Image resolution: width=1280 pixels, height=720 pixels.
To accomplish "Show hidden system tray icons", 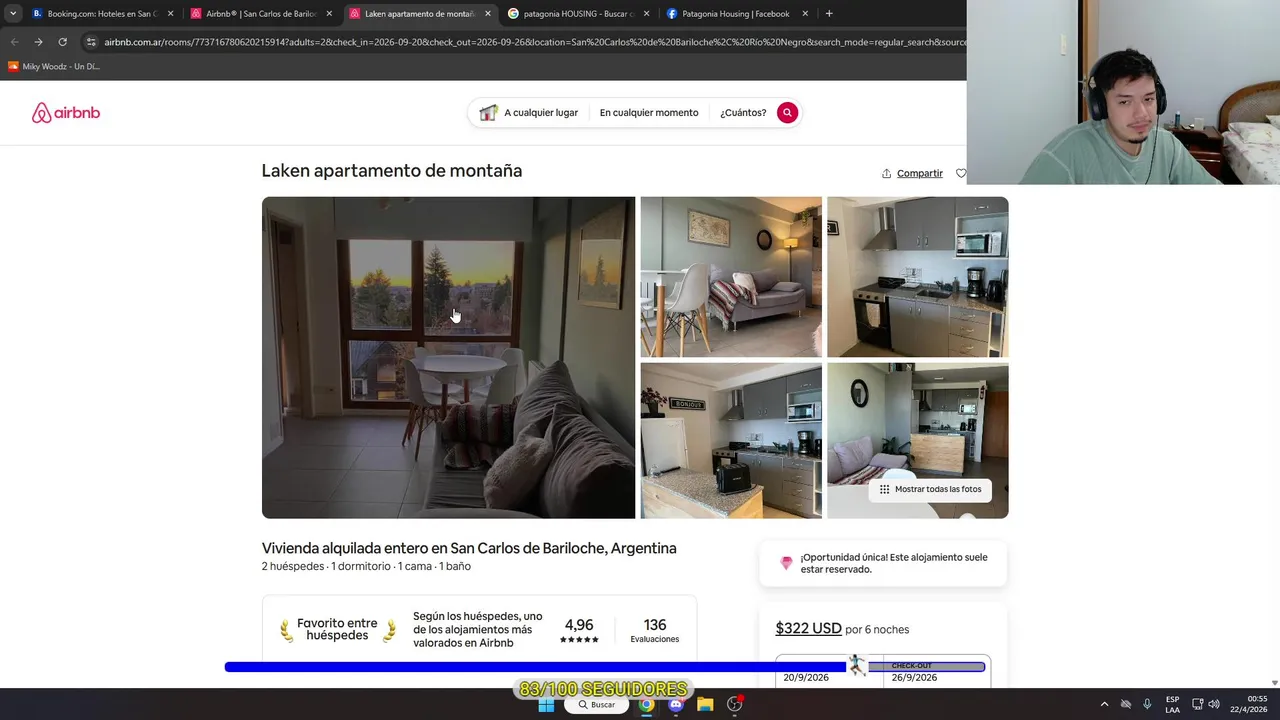I will [x=1104, y=704].
